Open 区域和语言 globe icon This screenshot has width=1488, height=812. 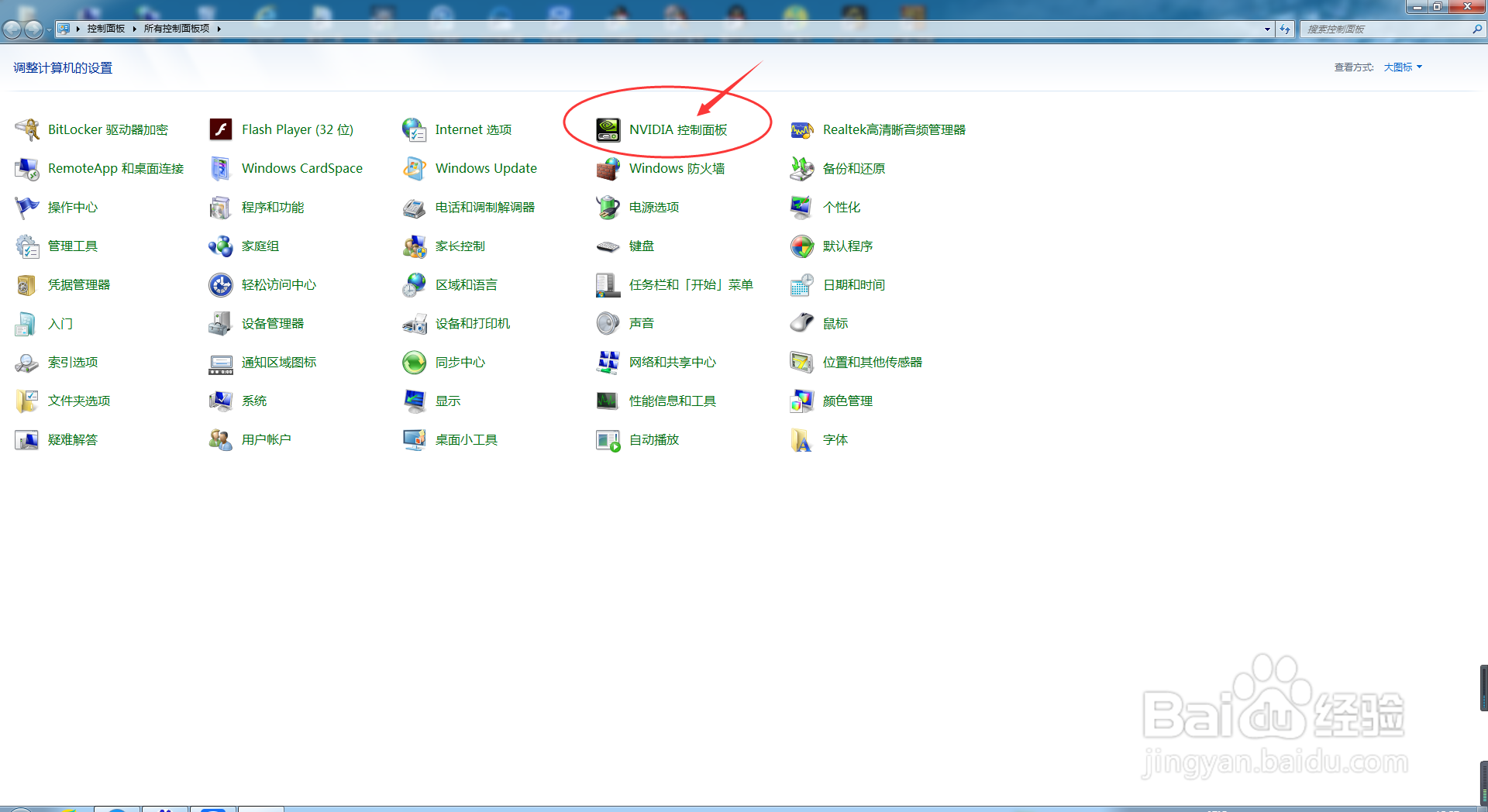coord(415,284)
